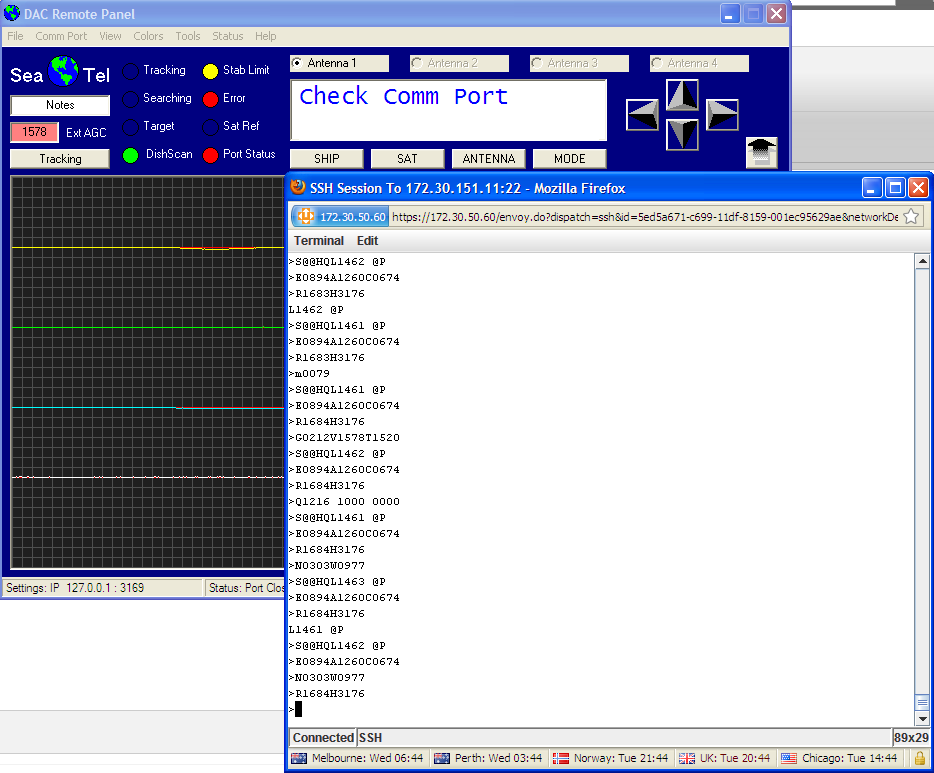This screenshot has width=934, height=773.
Task: Click the ANTENNA button
Action: (x=488, y=159)
